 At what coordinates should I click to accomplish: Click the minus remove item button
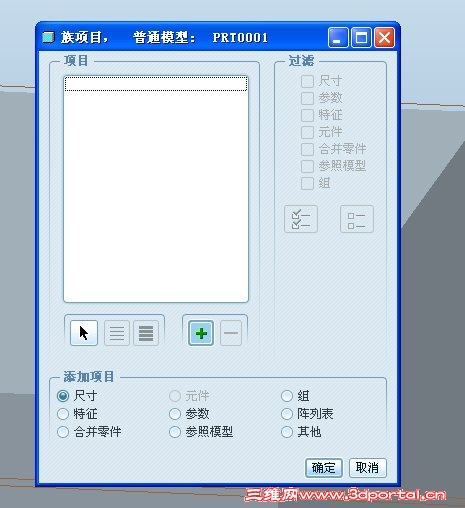[x=231, y=333]
